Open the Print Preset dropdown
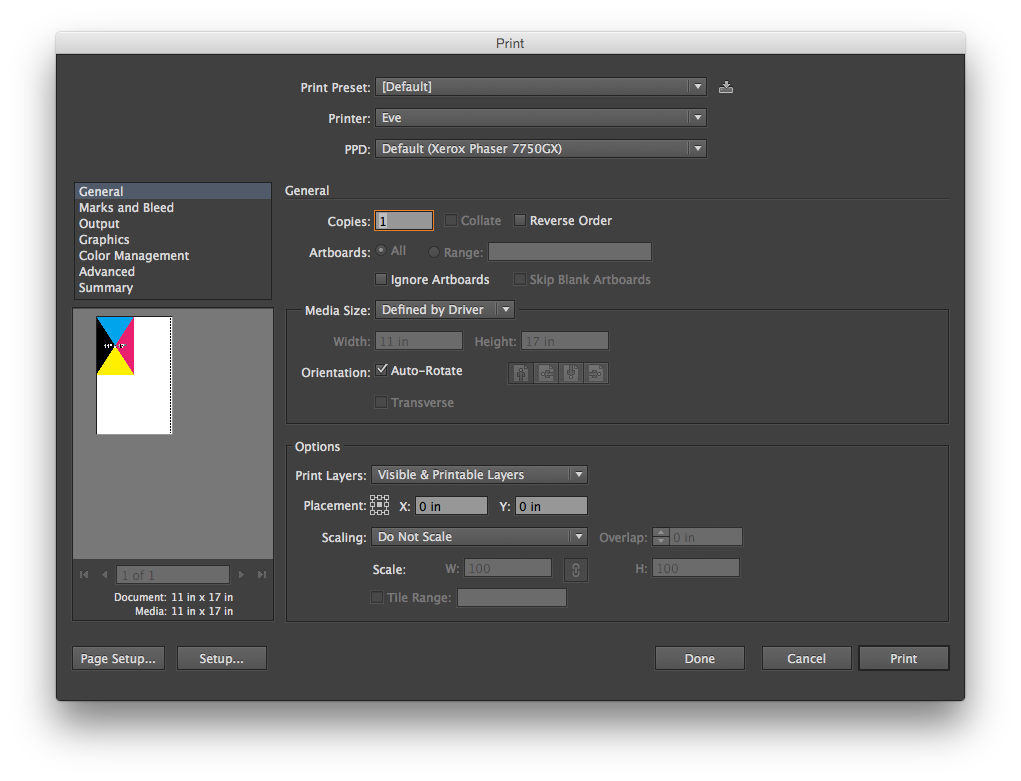 pos(540,87)
